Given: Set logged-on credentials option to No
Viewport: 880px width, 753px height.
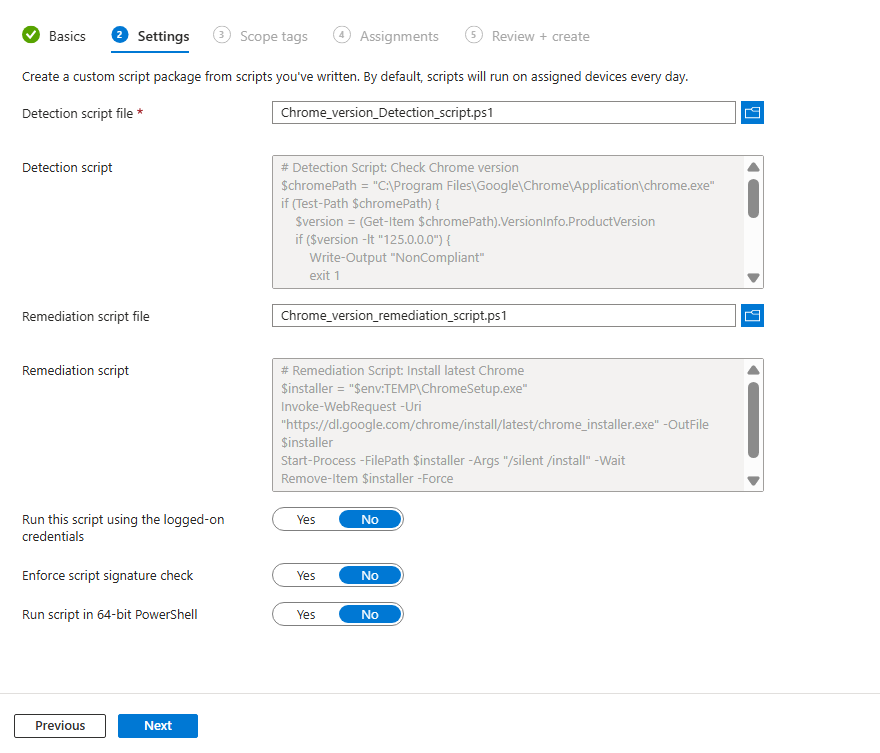Looking at the screenshot, I should click(x=370, y=520).
